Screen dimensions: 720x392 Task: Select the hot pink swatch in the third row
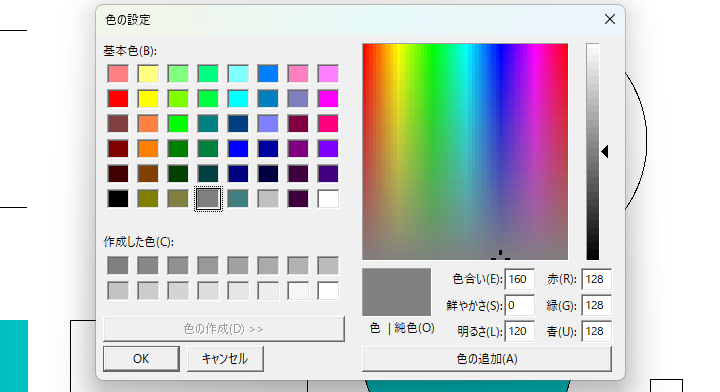tap(328, 124)
